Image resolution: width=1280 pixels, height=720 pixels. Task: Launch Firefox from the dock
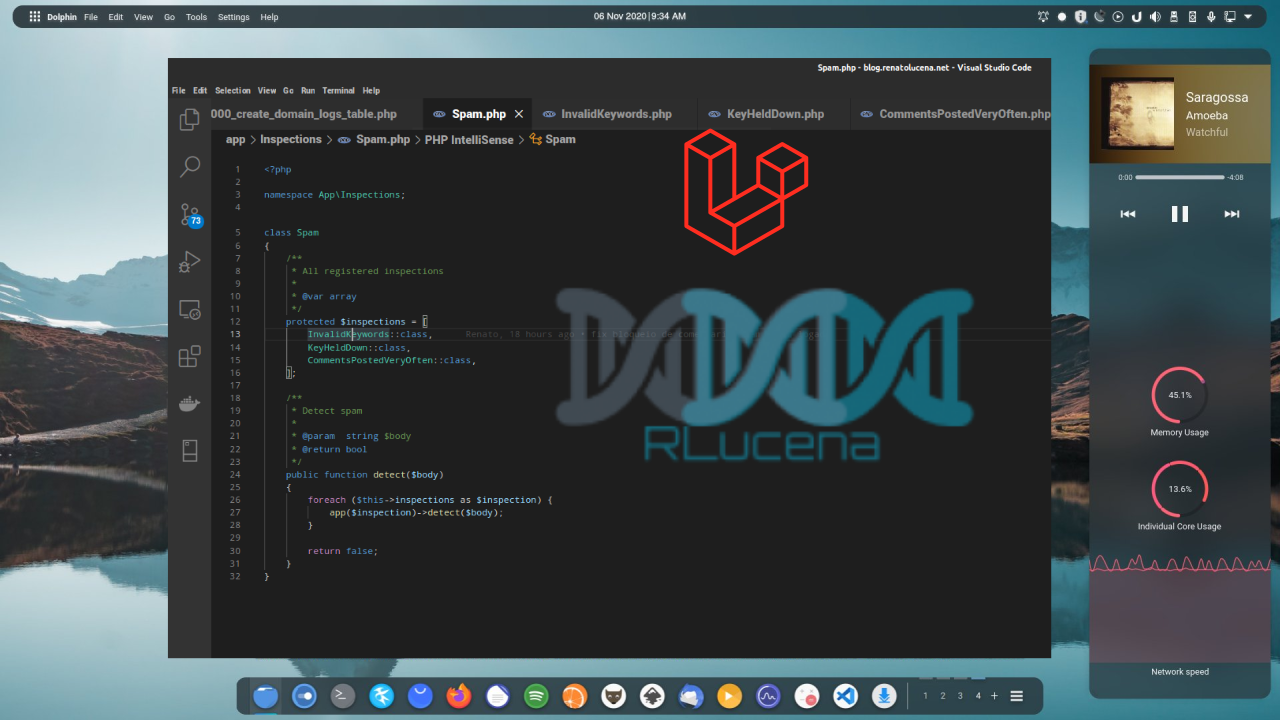click(x=458, y=695)
